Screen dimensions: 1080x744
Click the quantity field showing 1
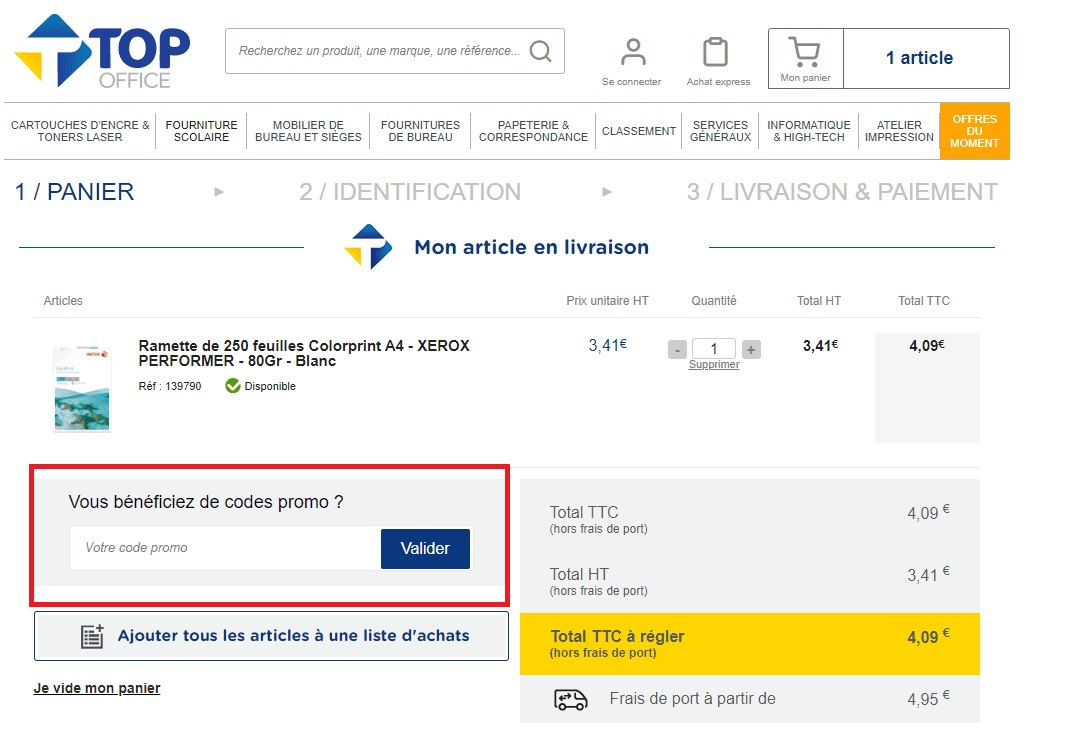[714, 349]
